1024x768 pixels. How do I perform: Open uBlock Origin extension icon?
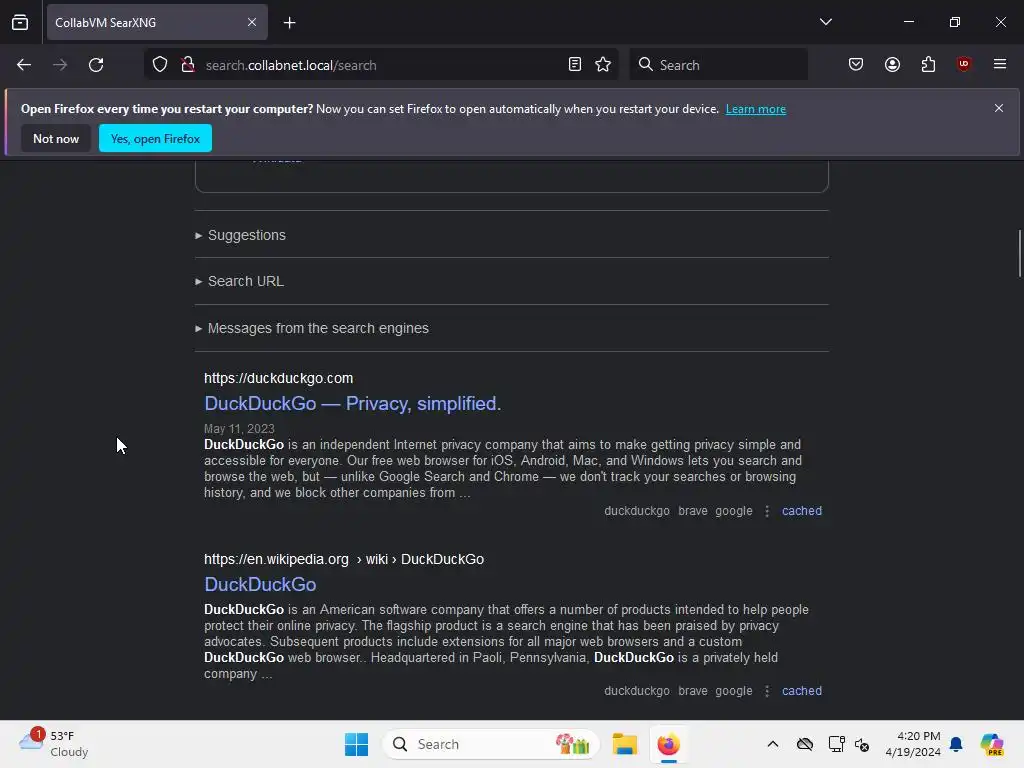pyautogui.click(x=963, y=64)
